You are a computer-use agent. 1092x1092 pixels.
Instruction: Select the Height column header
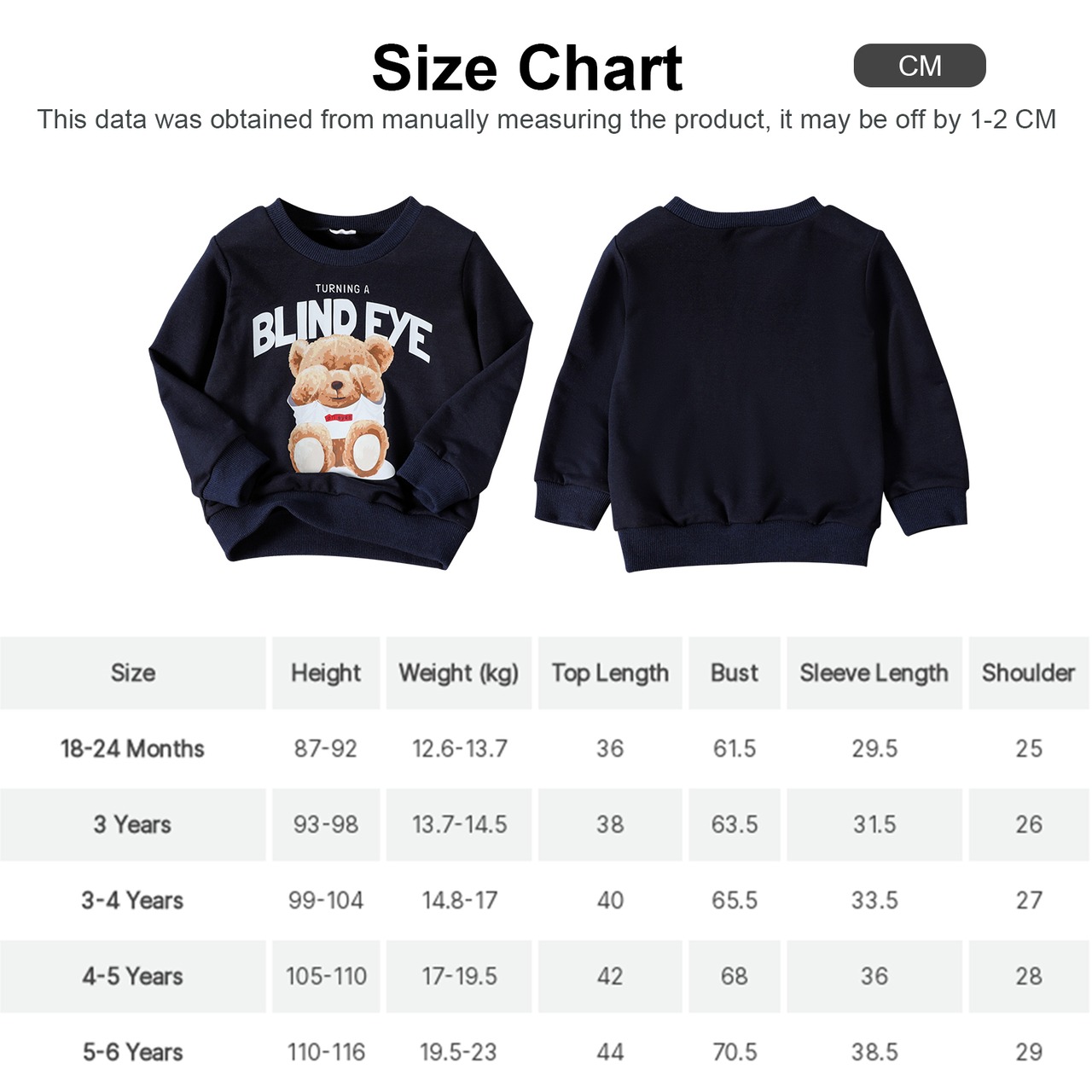326,673
